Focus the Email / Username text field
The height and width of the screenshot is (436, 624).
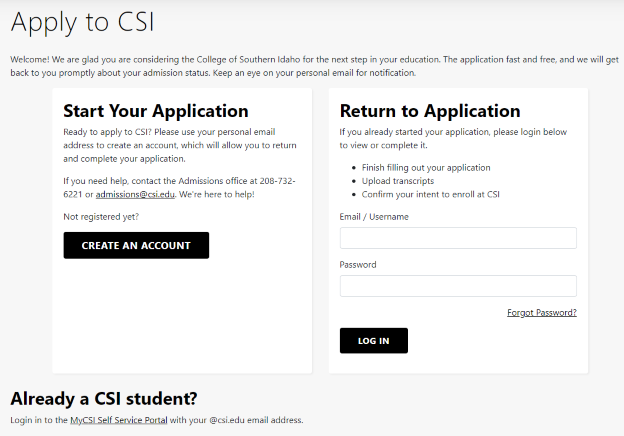458,238
